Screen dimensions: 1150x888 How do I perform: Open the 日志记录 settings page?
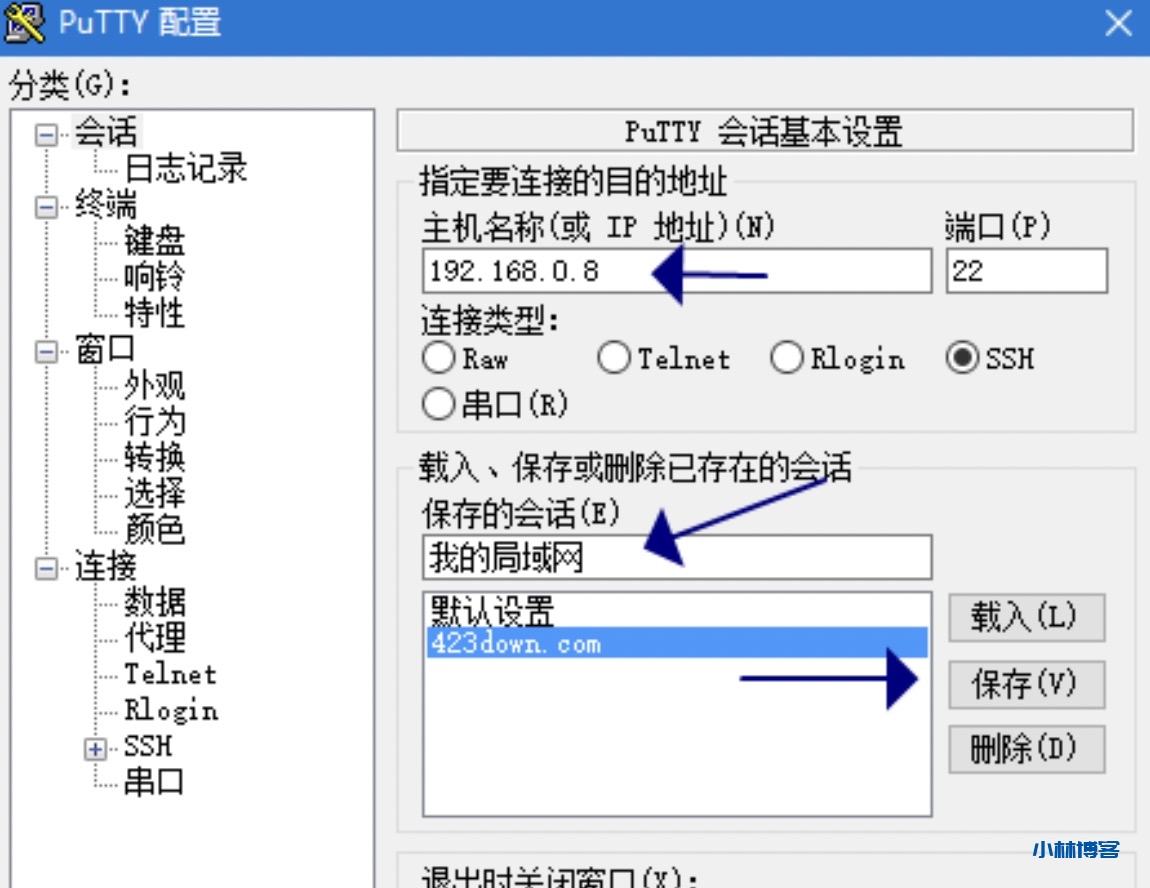[x=185, y=169]
